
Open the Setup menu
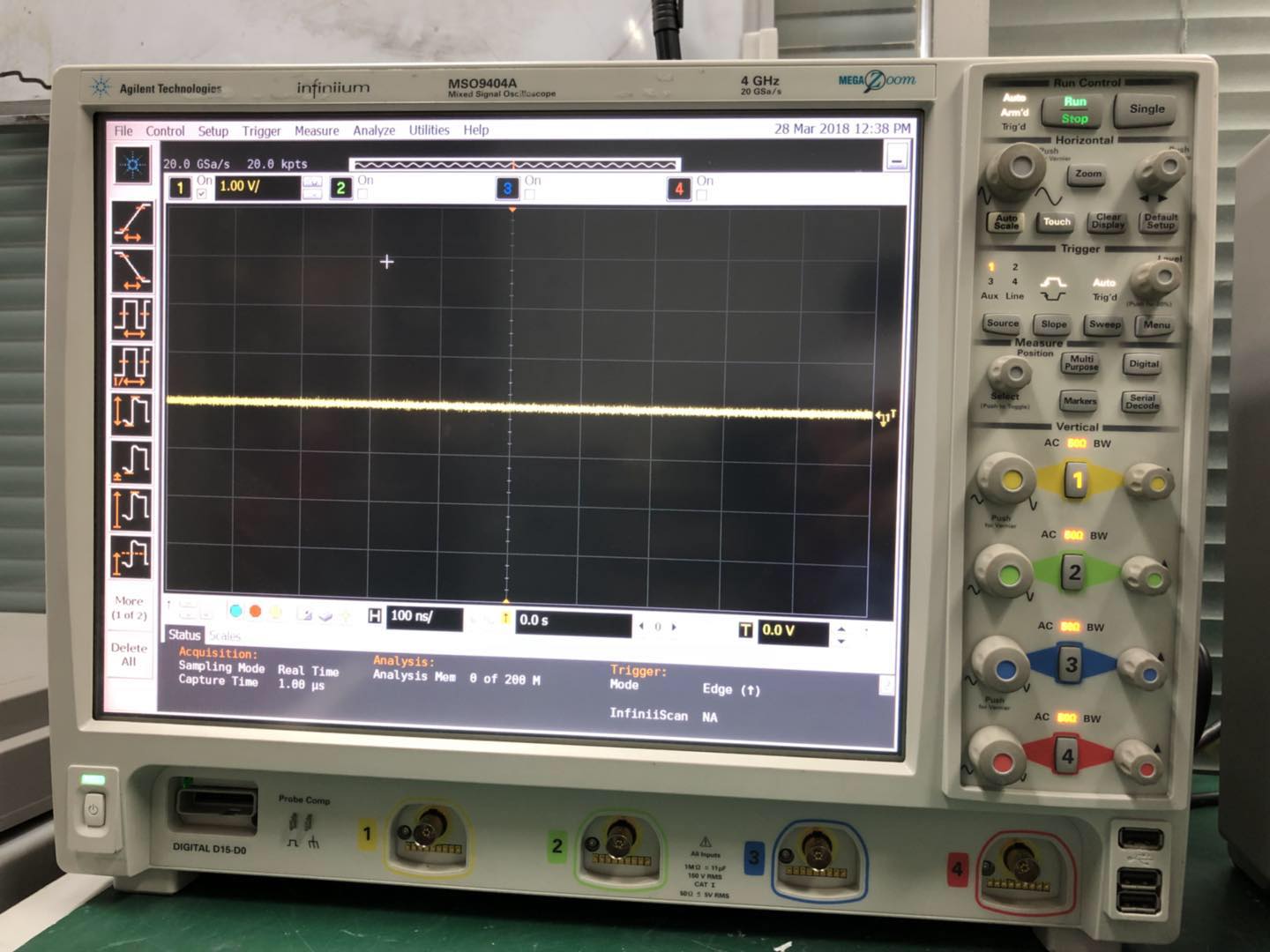[x=213, y=131]
